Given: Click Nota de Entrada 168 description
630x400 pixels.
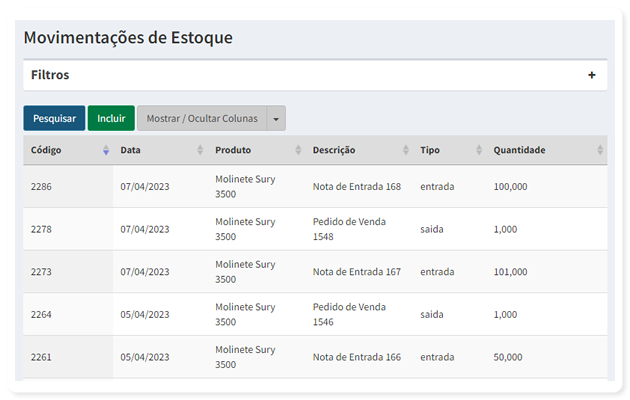Looking at the screenshot, I should point(357,186).
